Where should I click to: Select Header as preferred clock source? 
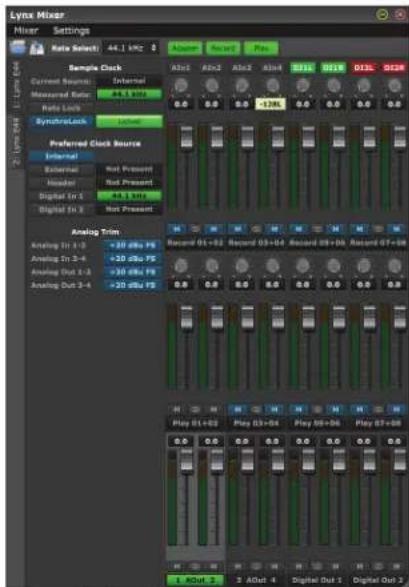point(61,183)
